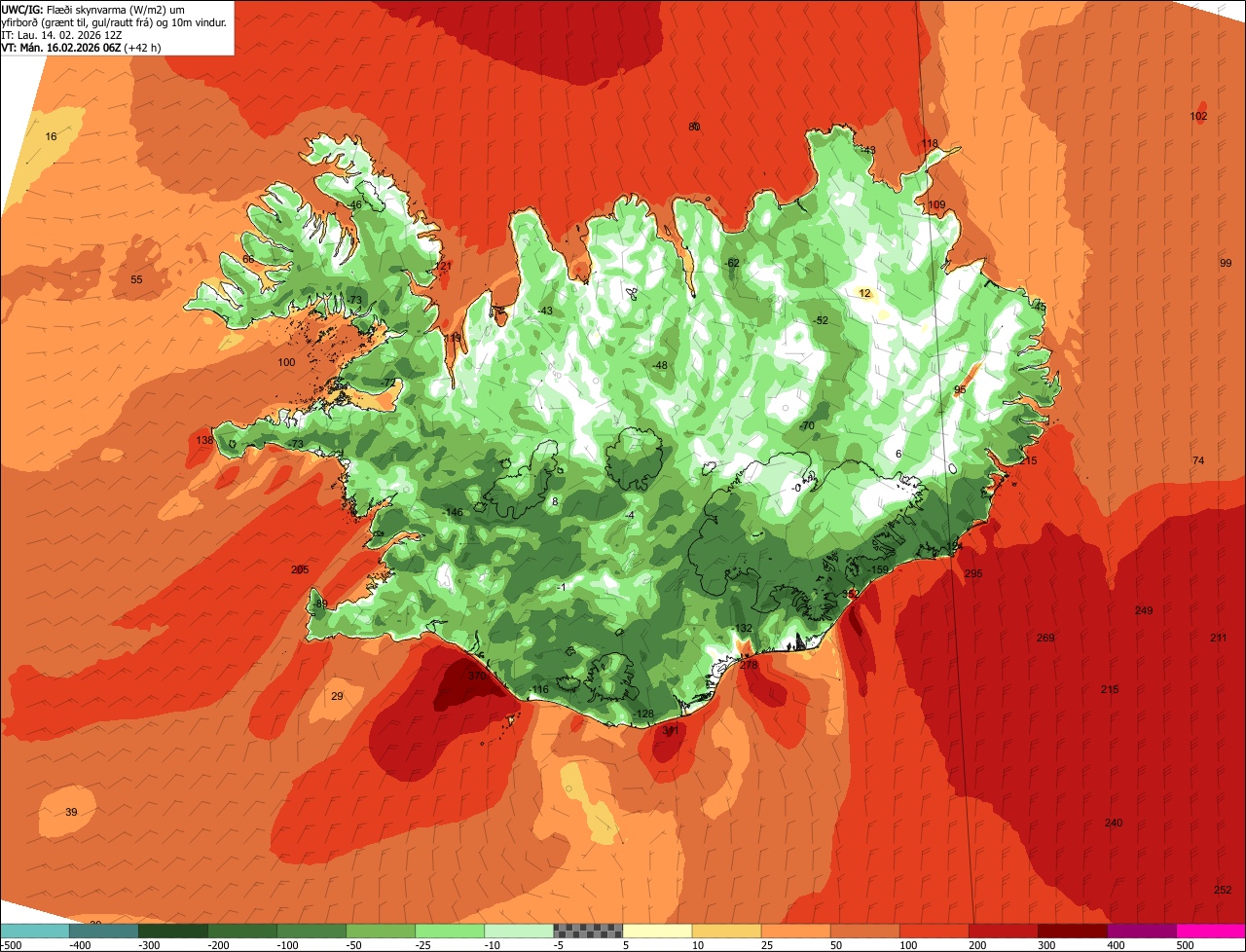Click the map value 252 in the bottom-right corner
This screenshot has width=1246, height=952.
(x=1223, y=890)
